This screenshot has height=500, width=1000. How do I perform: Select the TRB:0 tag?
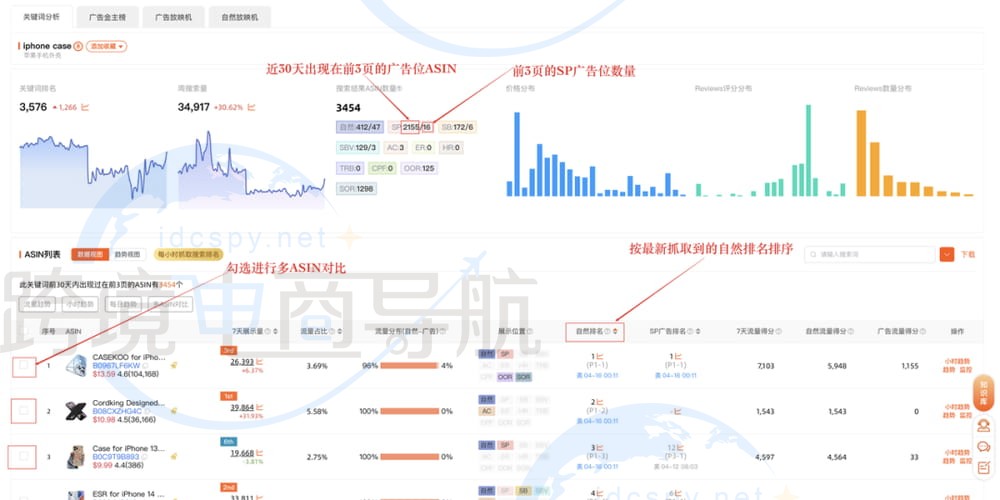(350, 168)
